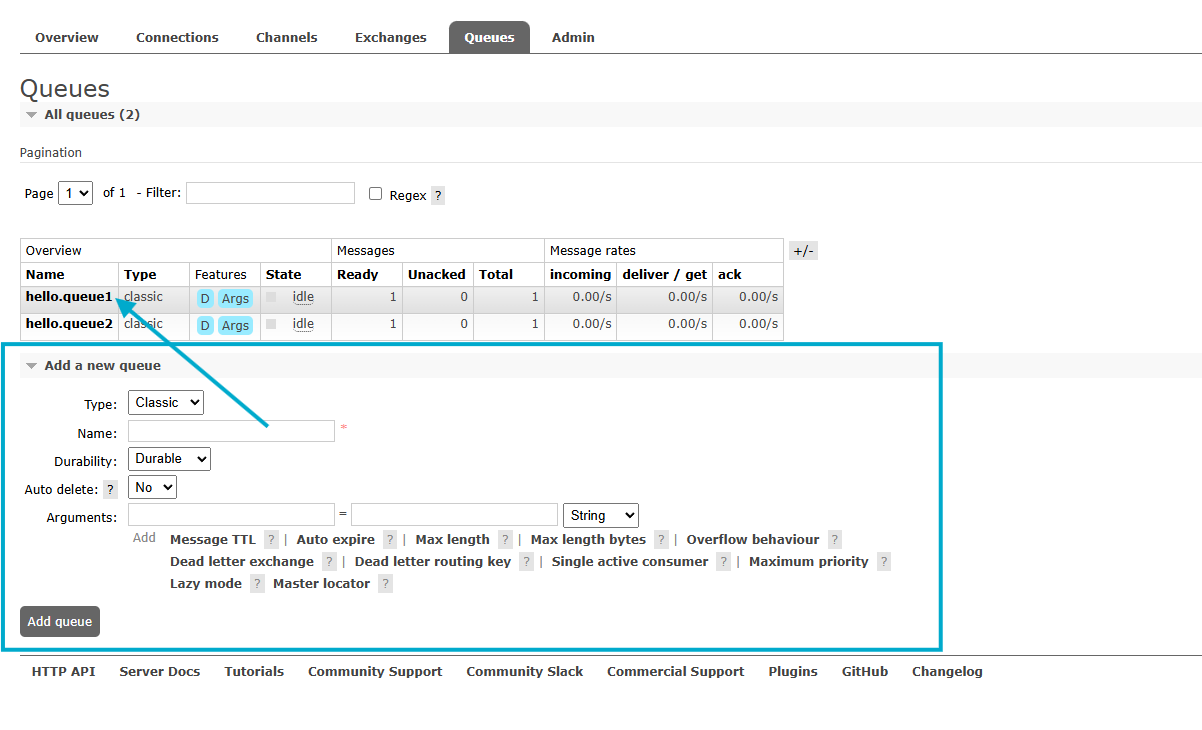Open the queue Type dropdown
The height and width of the screenshot is (730, 1202).
coord(166,403)
